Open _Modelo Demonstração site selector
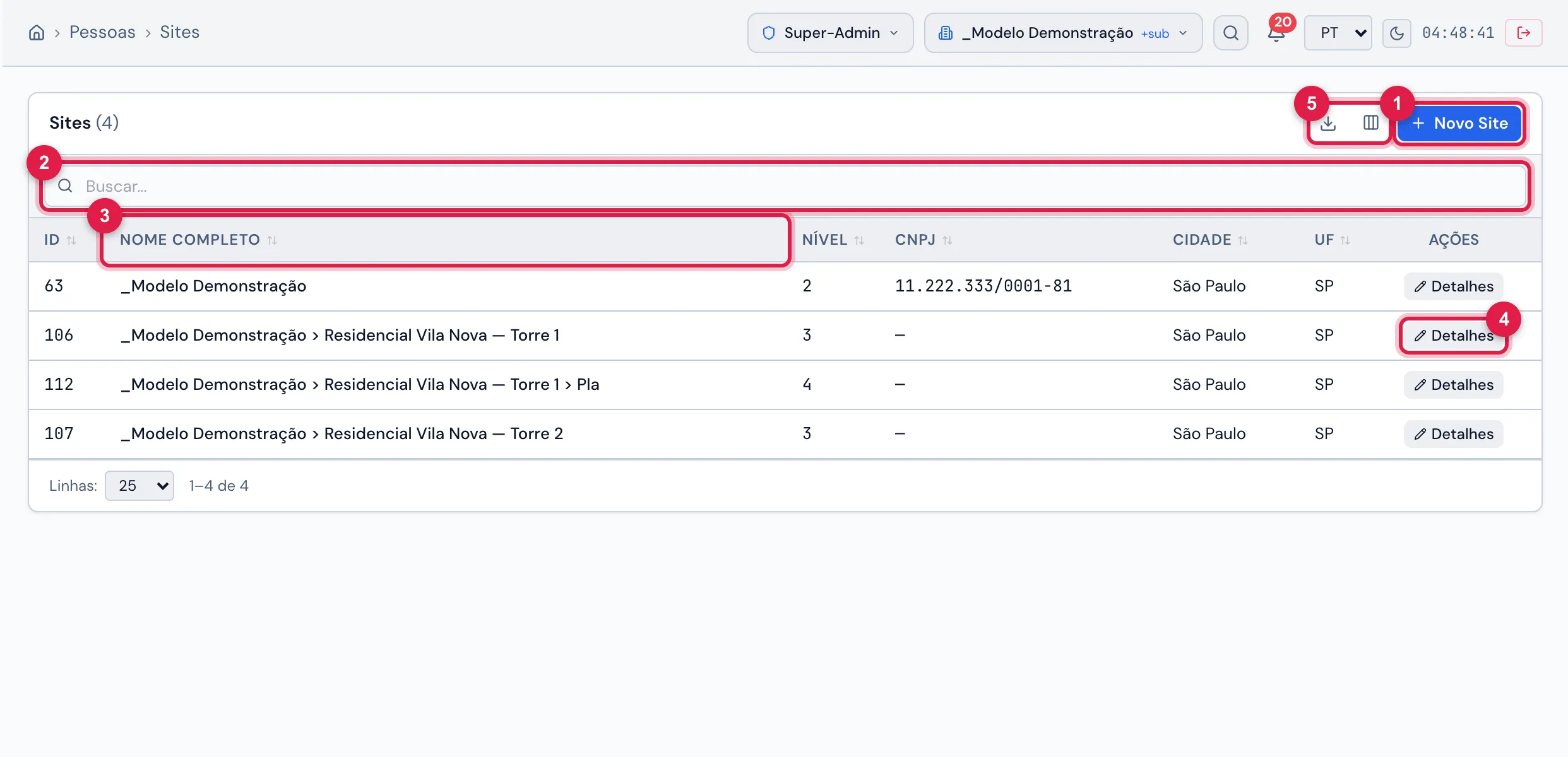 1063,33
